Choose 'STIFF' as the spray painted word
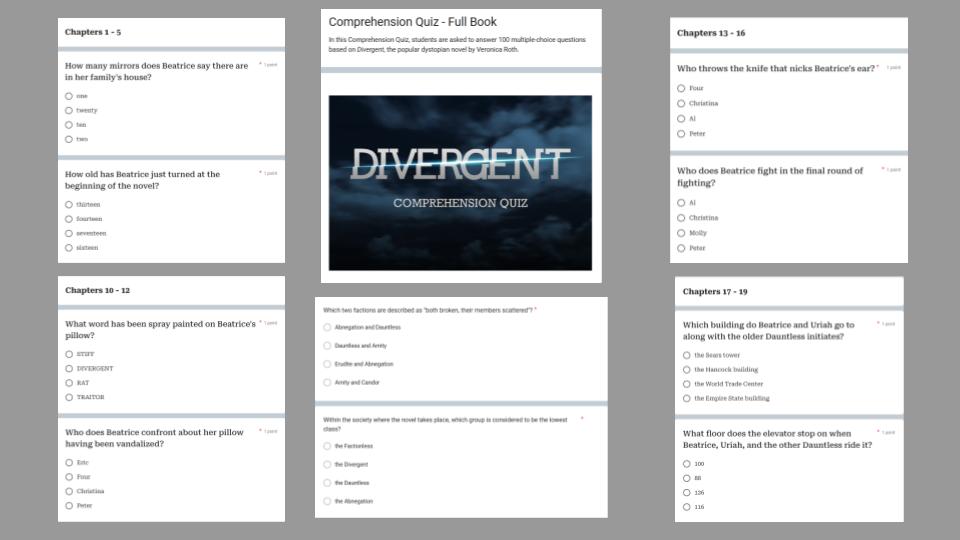 coord(69,354)
